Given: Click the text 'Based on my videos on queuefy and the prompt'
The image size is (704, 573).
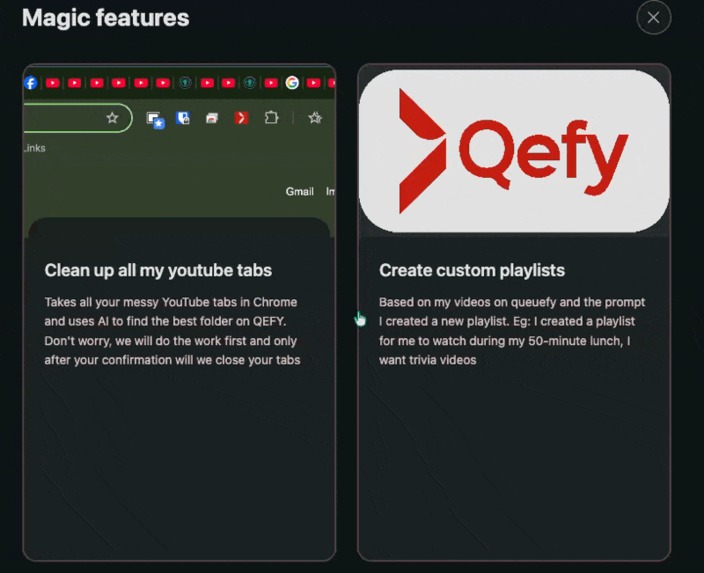Looking at the screenshot, I should pyautogui.click(x=512, y=302).
